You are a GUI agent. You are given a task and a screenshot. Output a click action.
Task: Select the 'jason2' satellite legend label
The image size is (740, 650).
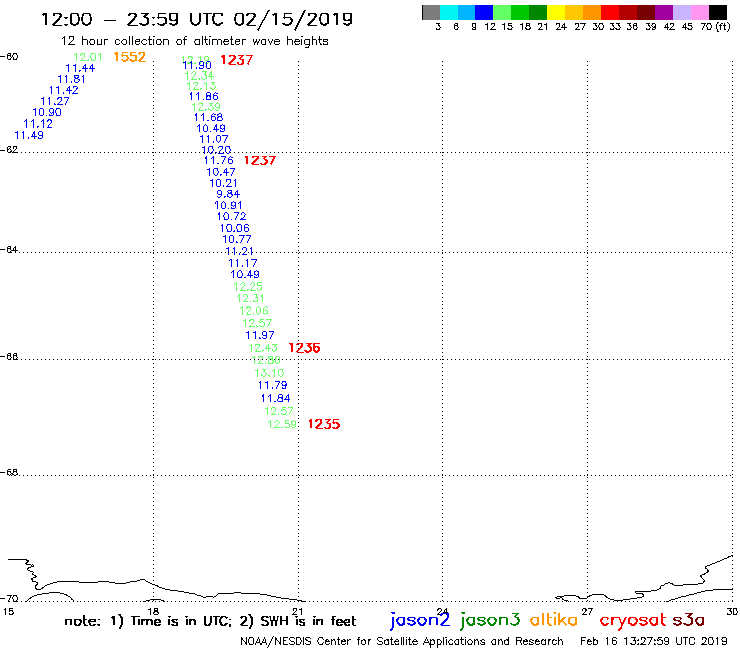tap(420, 620)
